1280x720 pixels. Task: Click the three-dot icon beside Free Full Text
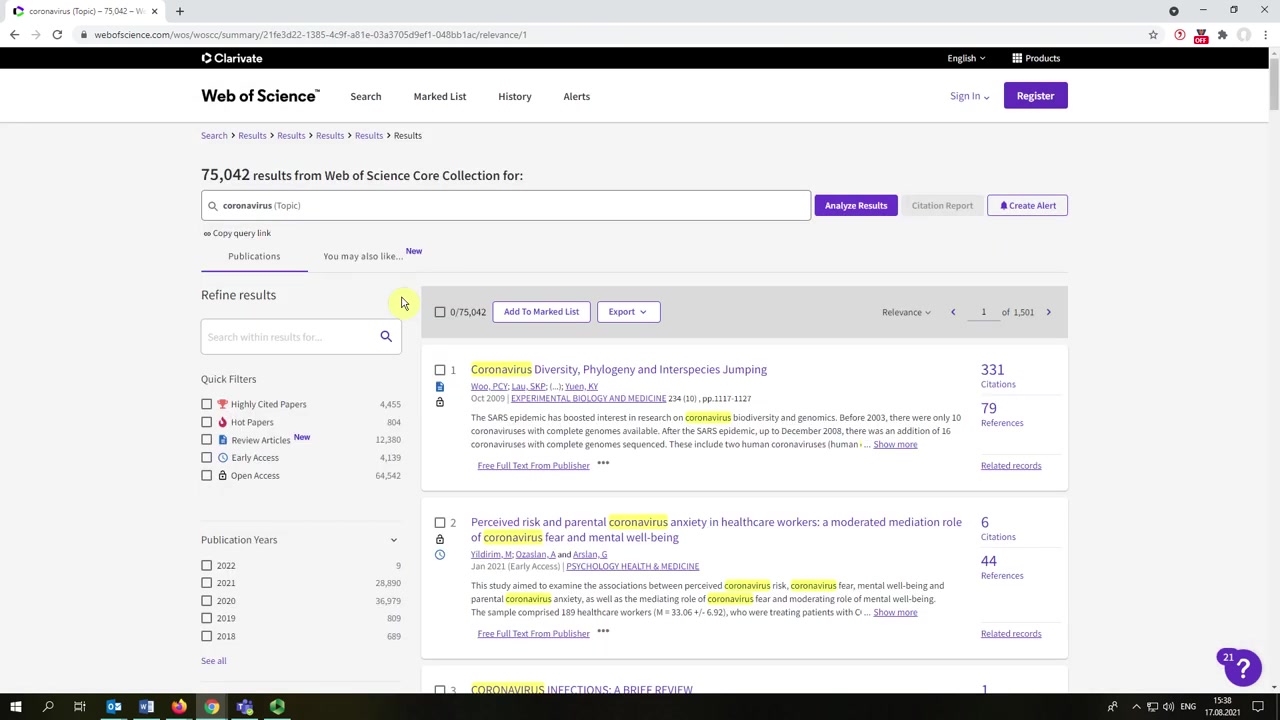tap(603, 464)
